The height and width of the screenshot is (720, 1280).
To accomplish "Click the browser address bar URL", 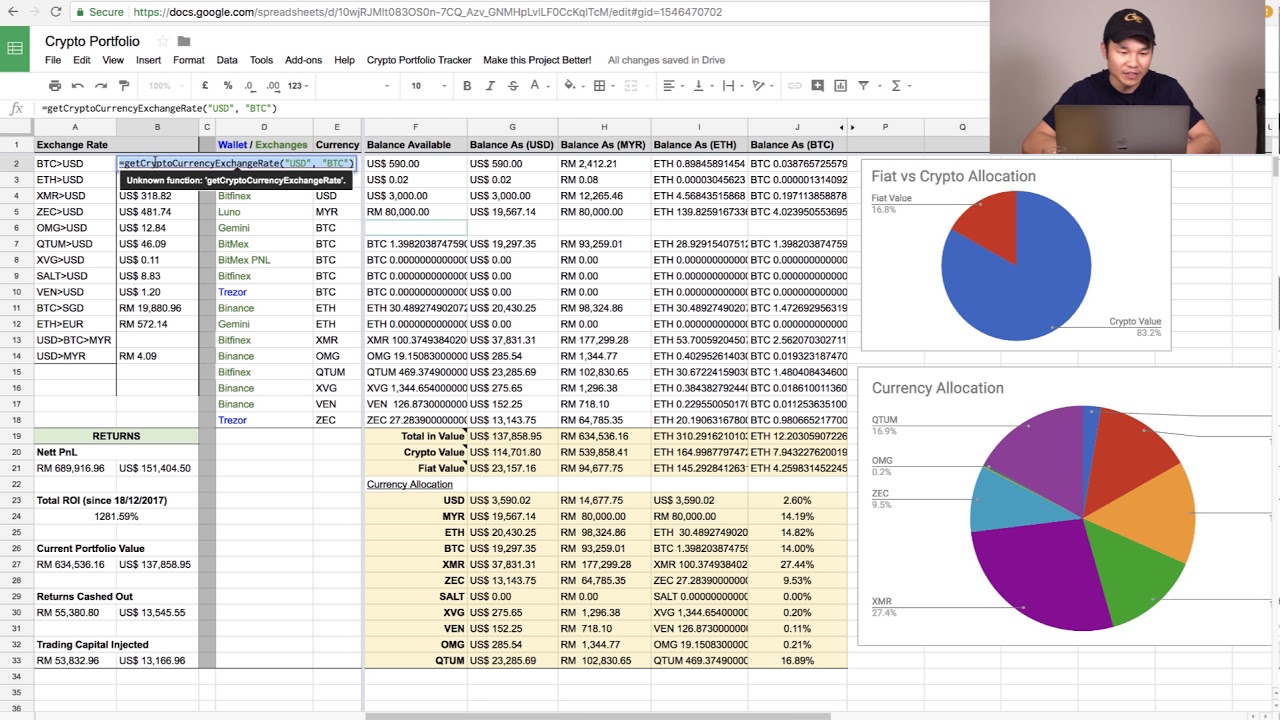I will pyautogui.click(x=427, y=12).
